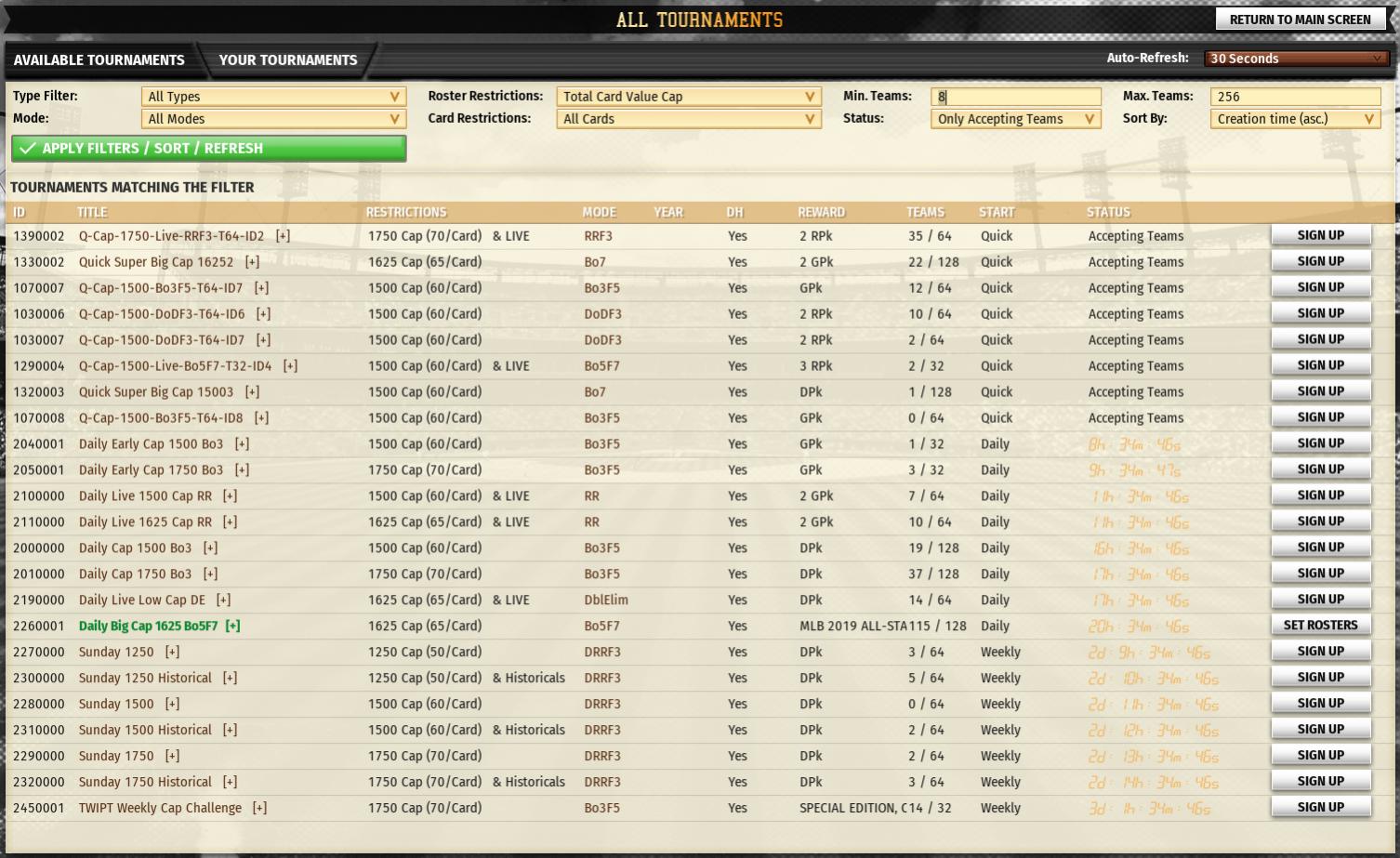1400x858 pixels.
Task: Open the Roster Restrictions dropdown
Action: (688, 96)
